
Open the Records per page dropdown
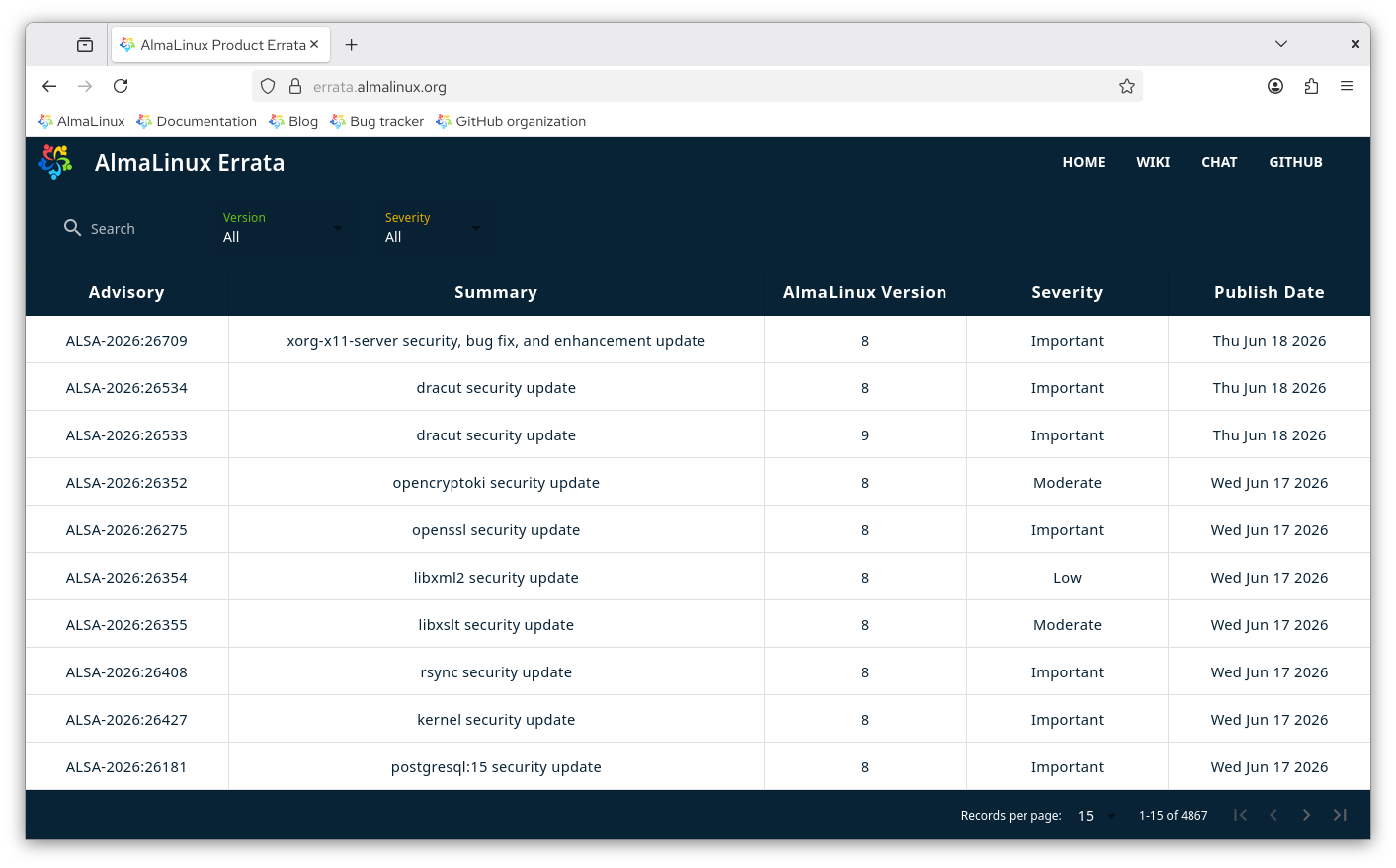point(1097,816)
